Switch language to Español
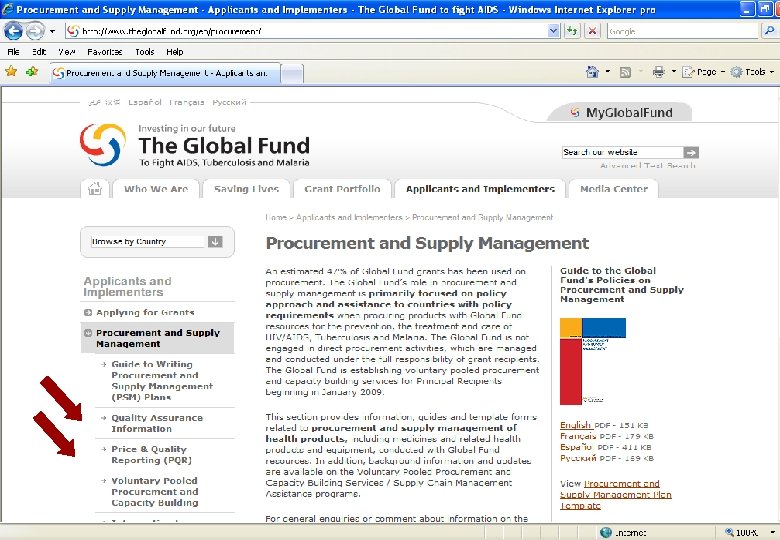The image size is (780, 540). coord(145,102)
